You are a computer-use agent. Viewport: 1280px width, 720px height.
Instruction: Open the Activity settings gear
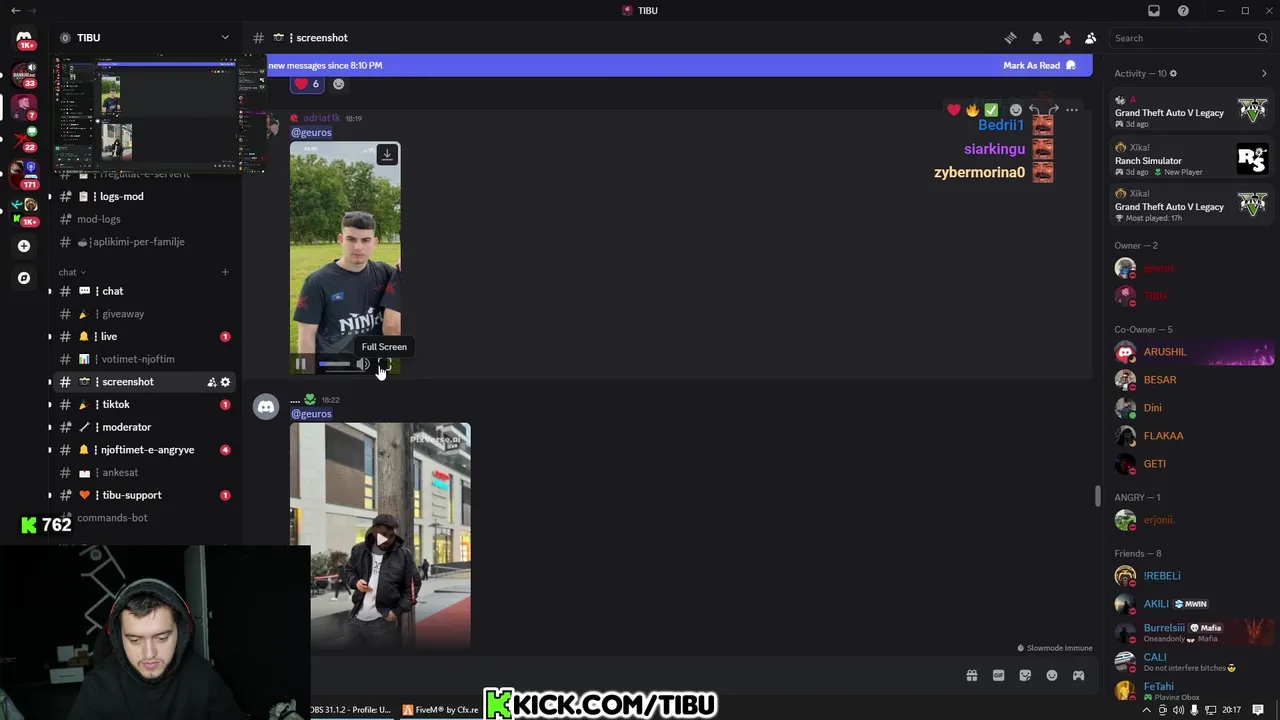point(1173,73)
